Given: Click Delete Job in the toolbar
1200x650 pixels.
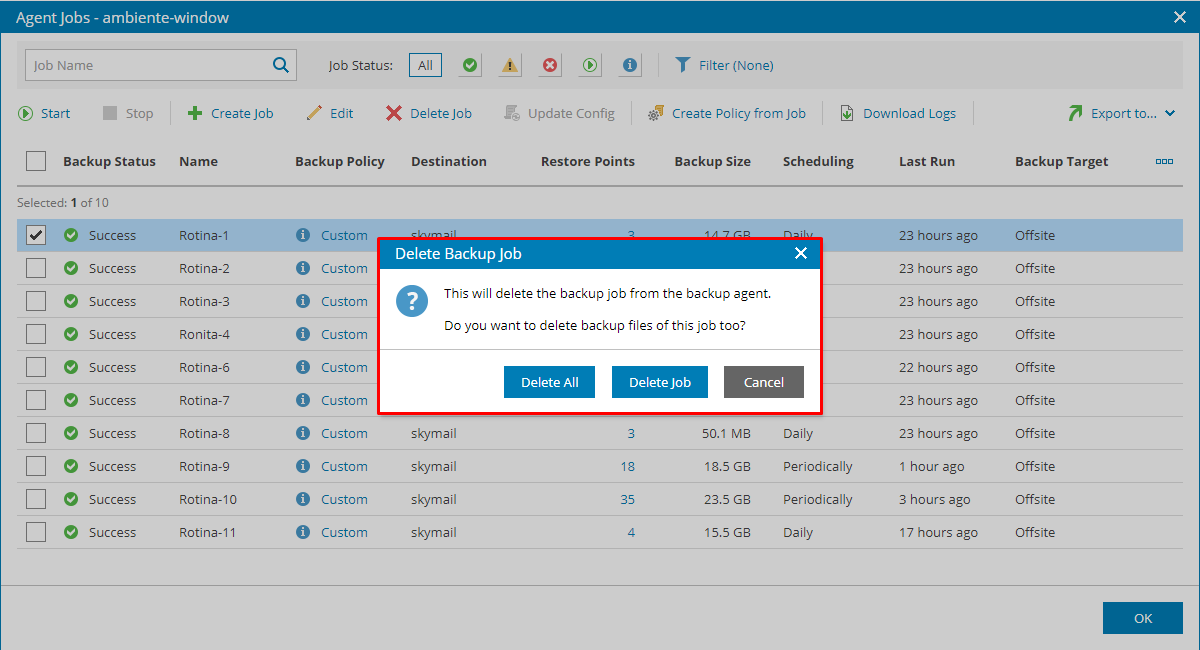Looking at the screenshot, I should coord(429,113).
